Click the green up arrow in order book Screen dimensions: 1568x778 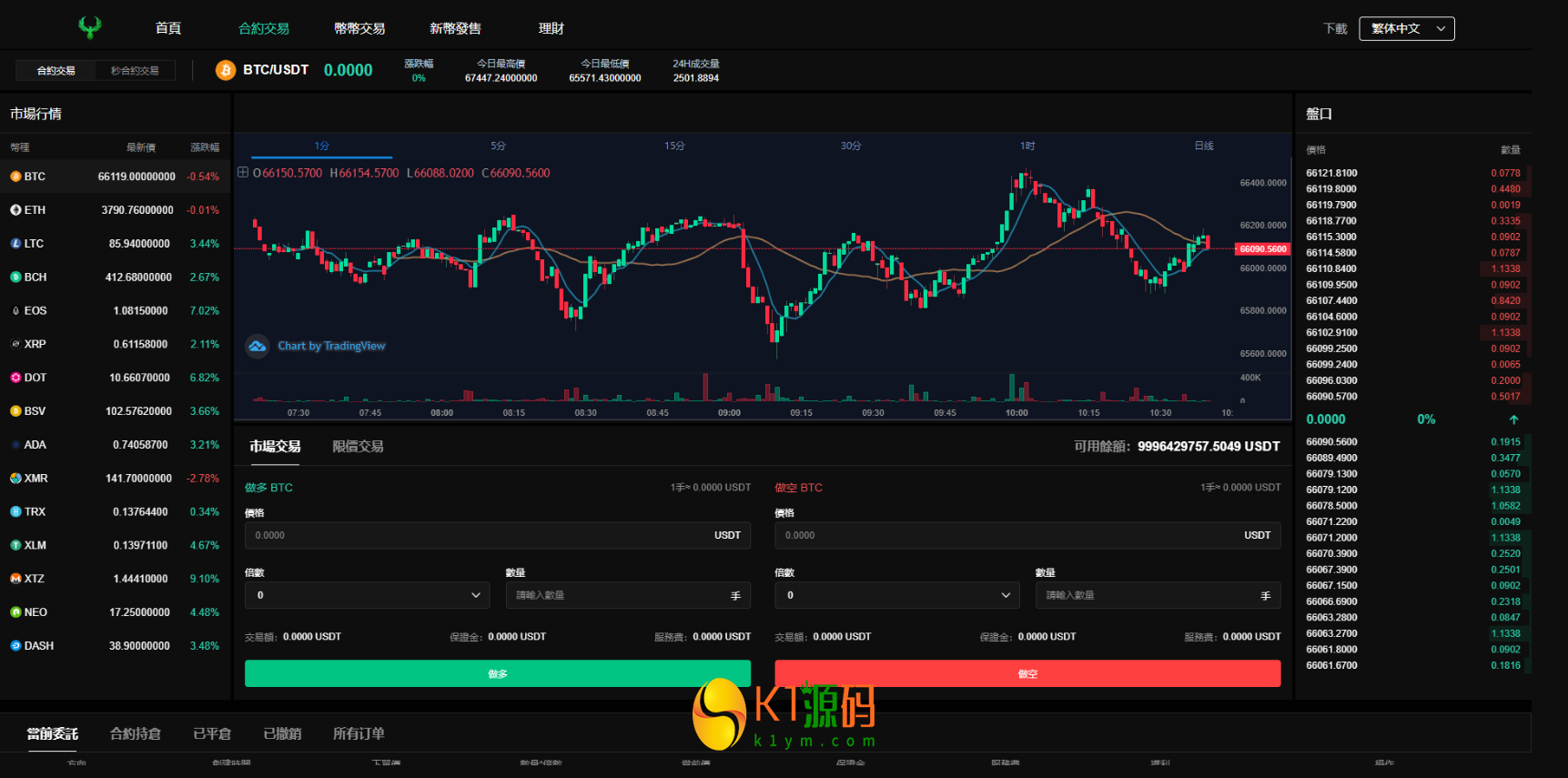(1514, 419)
